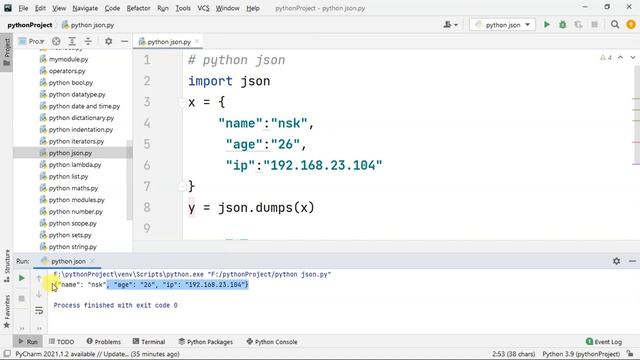This screenshot has height=360, width=640.
Task: Open python datatype.py file
Action: [77, 94]
